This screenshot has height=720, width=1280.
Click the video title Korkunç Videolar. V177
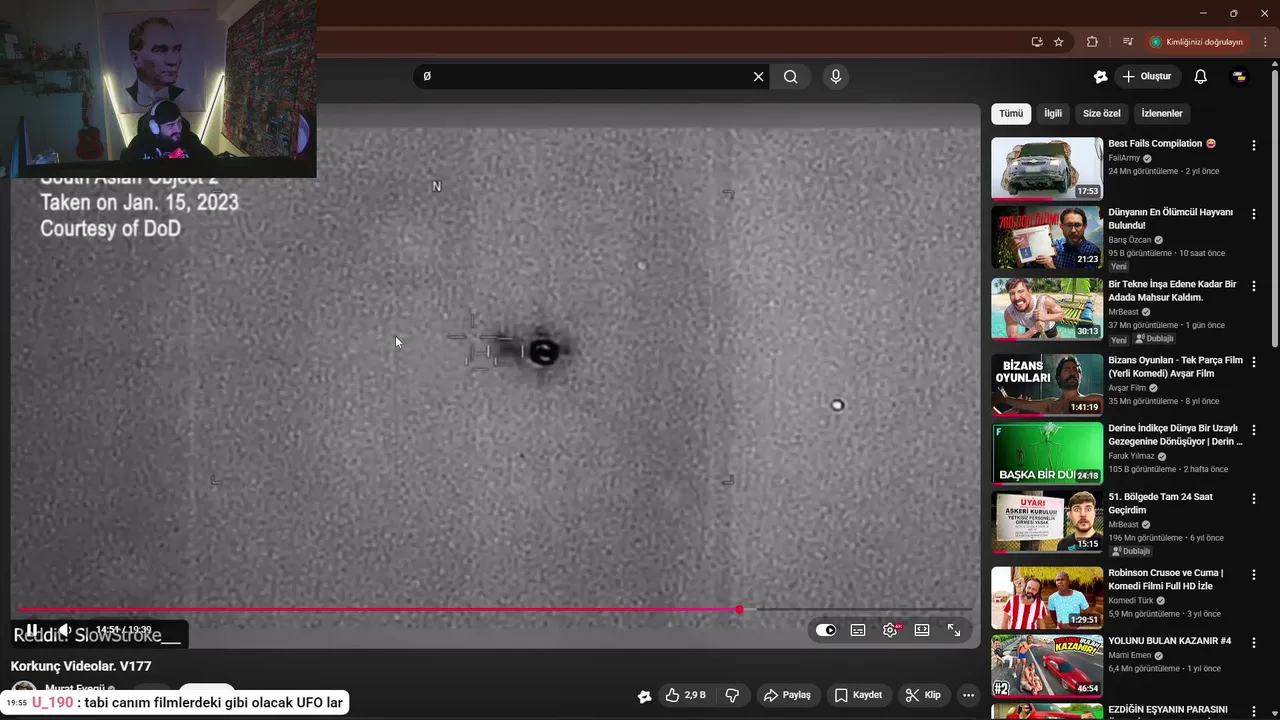pyautogui.click(x=81, y=666)
